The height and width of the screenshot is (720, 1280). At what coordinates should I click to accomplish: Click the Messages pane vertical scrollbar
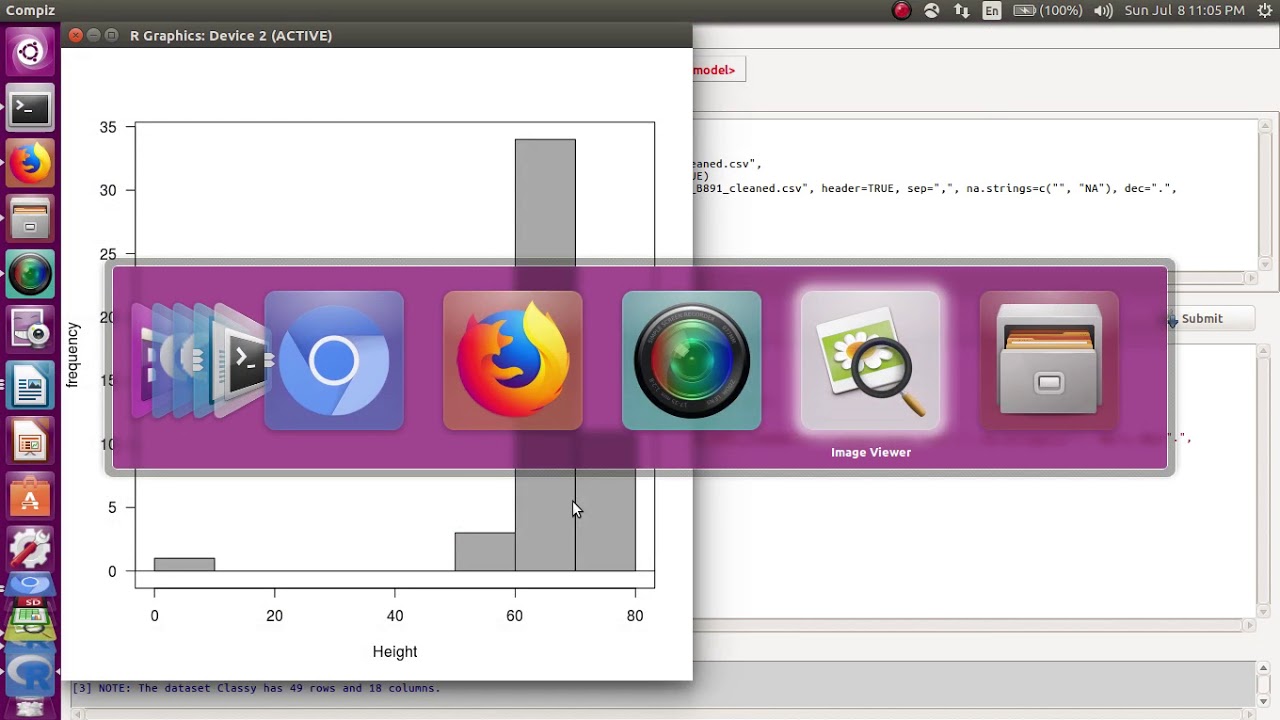click(1264, 685)
